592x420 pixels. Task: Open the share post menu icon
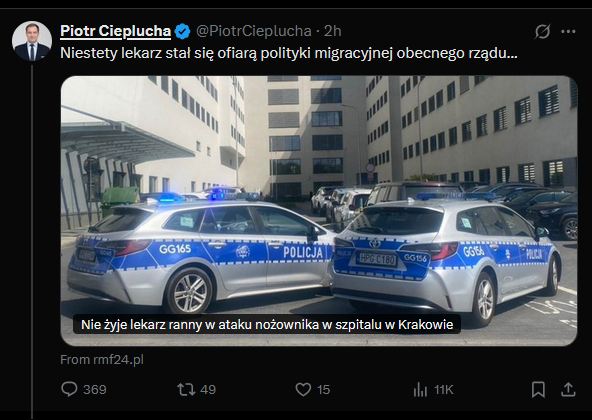568,389
